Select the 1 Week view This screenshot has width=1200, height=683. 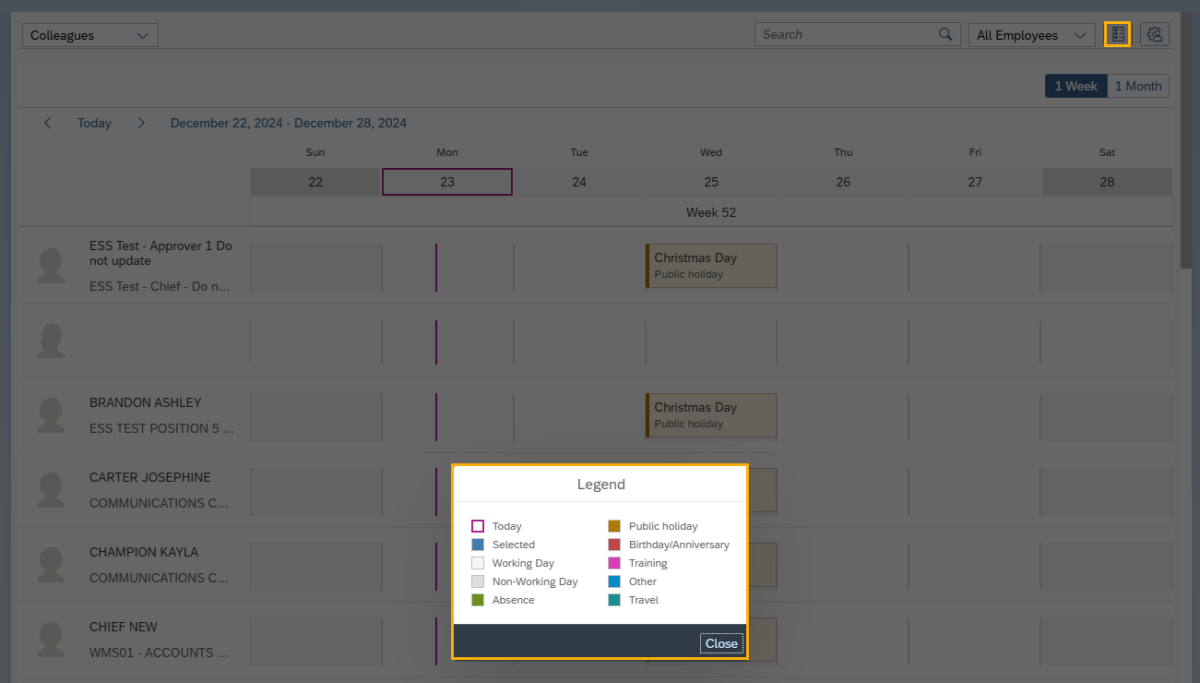(1076, 86)
